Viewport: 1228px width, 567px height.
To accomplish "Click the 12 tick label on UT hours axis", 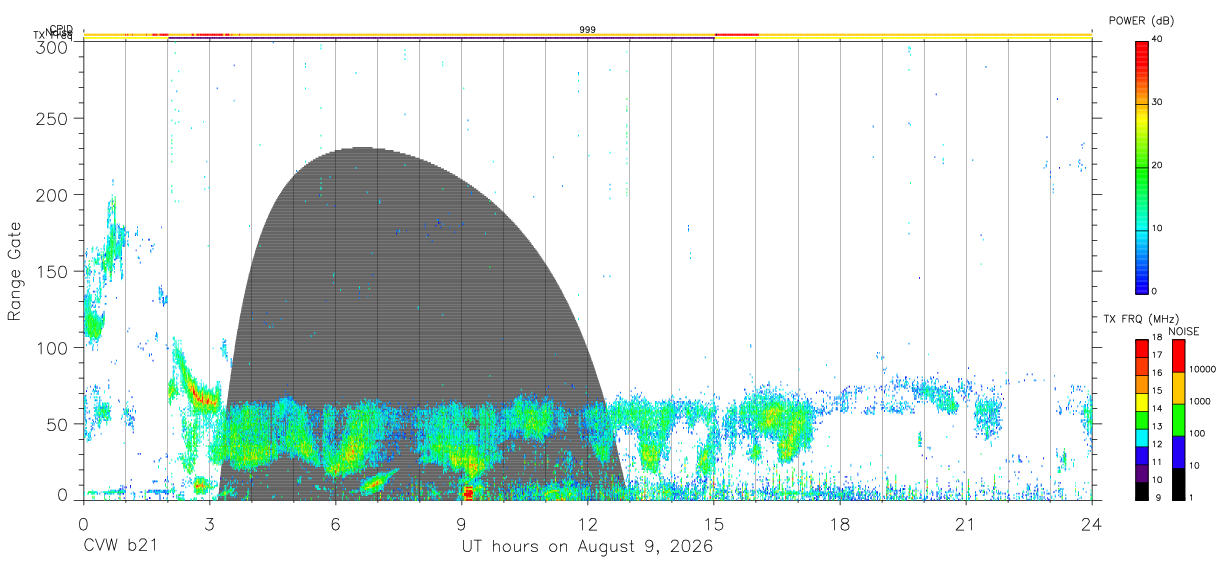I will point(588,524).
